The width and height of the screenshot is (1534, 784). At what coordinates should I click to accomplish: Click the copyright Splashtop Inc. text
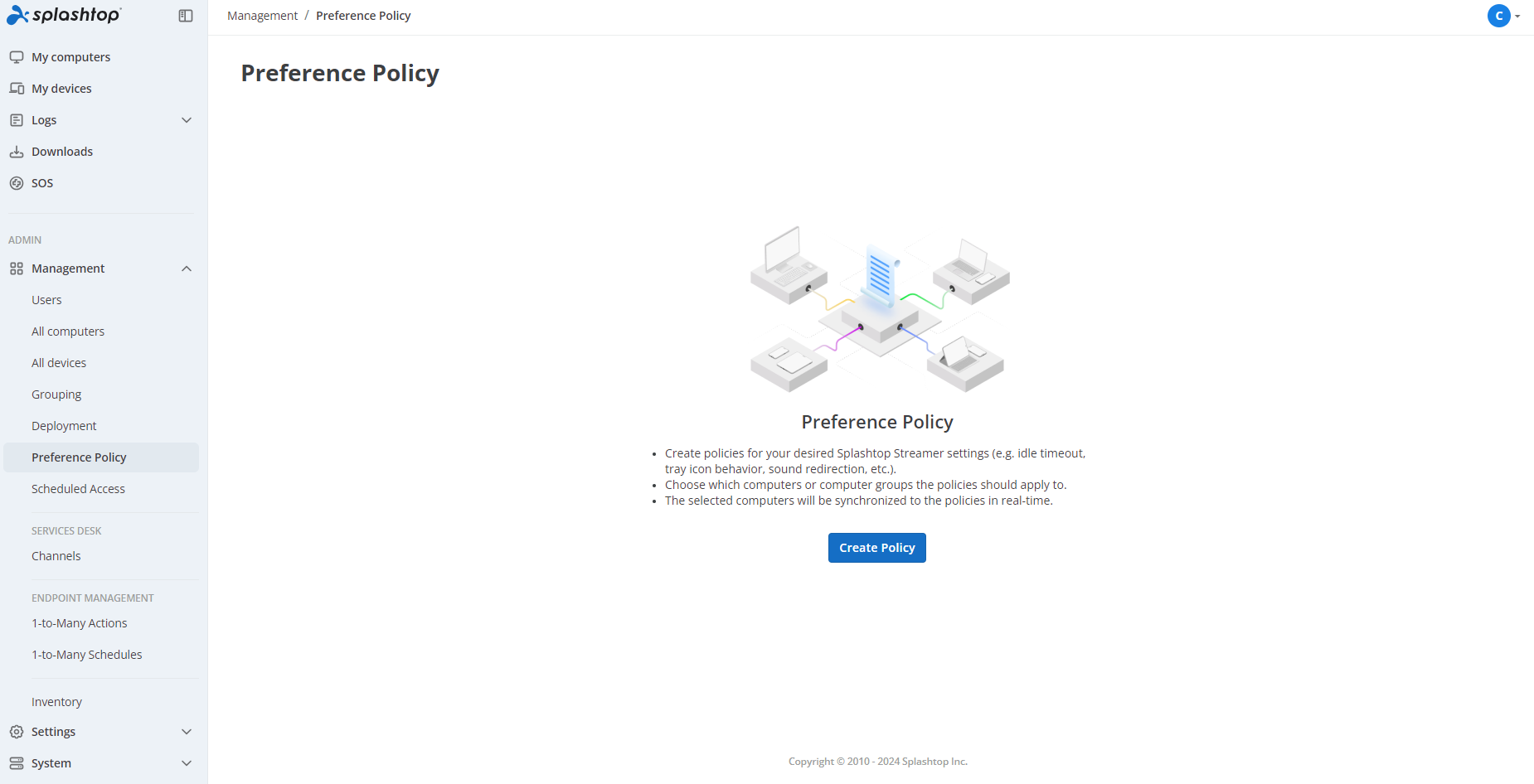878,762
